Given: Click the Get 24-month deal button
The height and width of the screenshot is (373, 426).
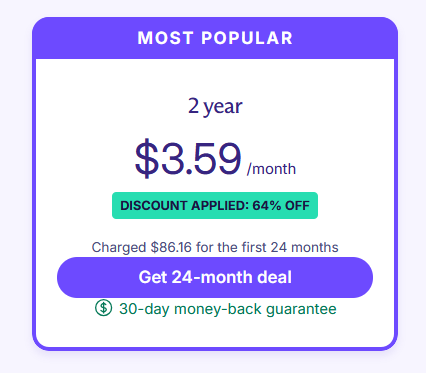Looking at the screenshot, I should [x=215, y=277].
